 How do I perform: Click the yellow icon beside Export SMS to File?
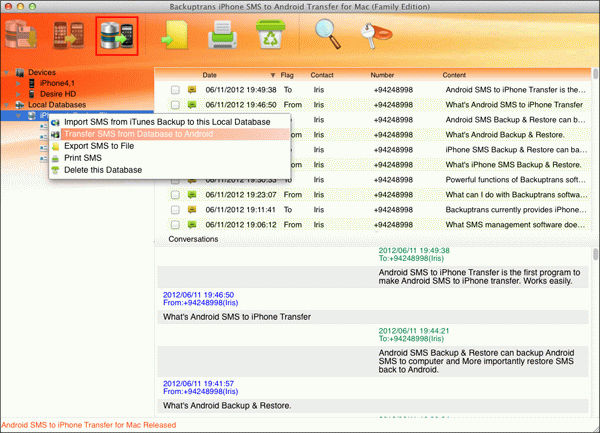click(x=55, y=146)
